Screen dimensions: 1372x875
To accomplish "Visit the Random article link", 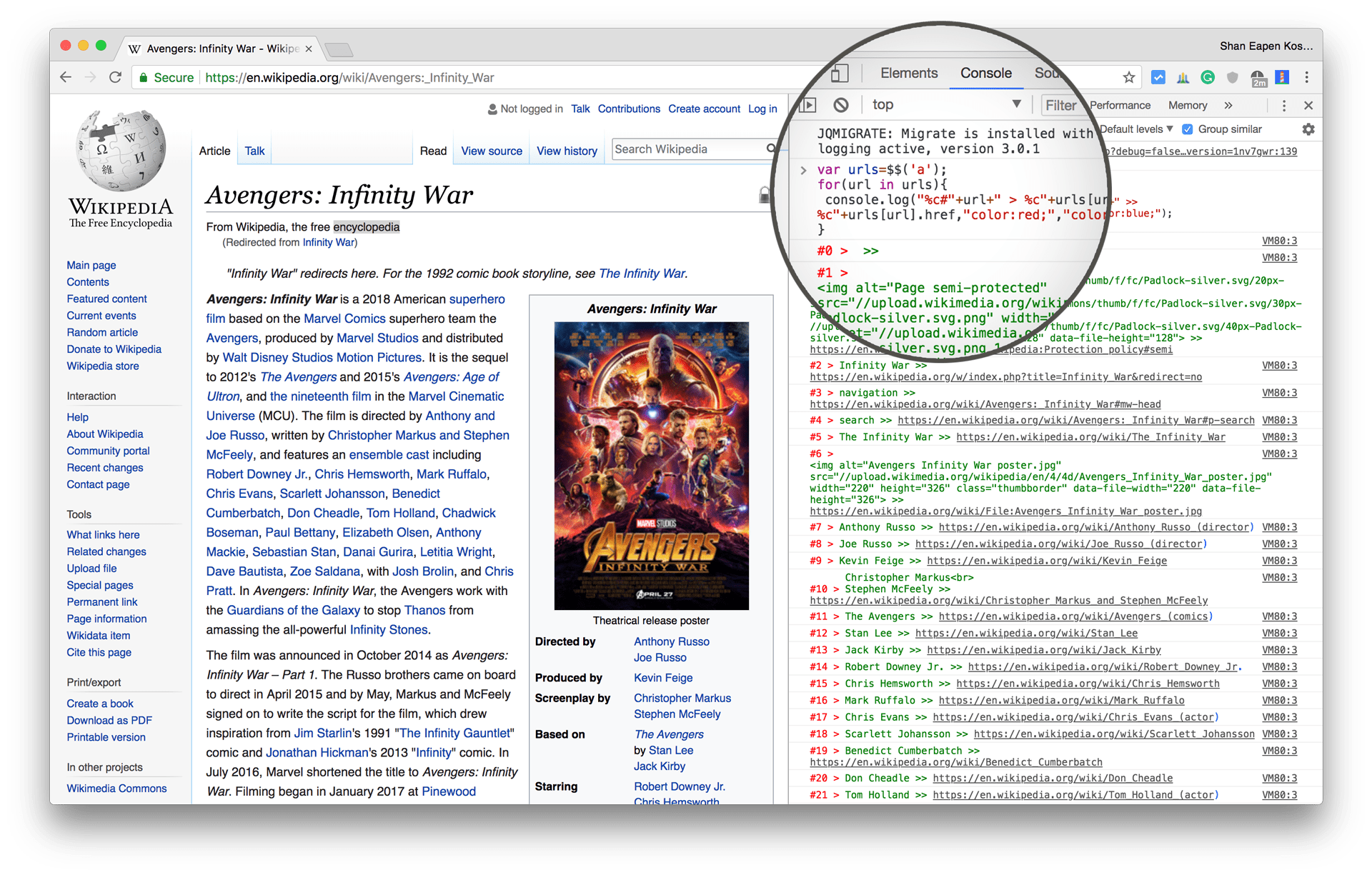I will pos(102,332).
